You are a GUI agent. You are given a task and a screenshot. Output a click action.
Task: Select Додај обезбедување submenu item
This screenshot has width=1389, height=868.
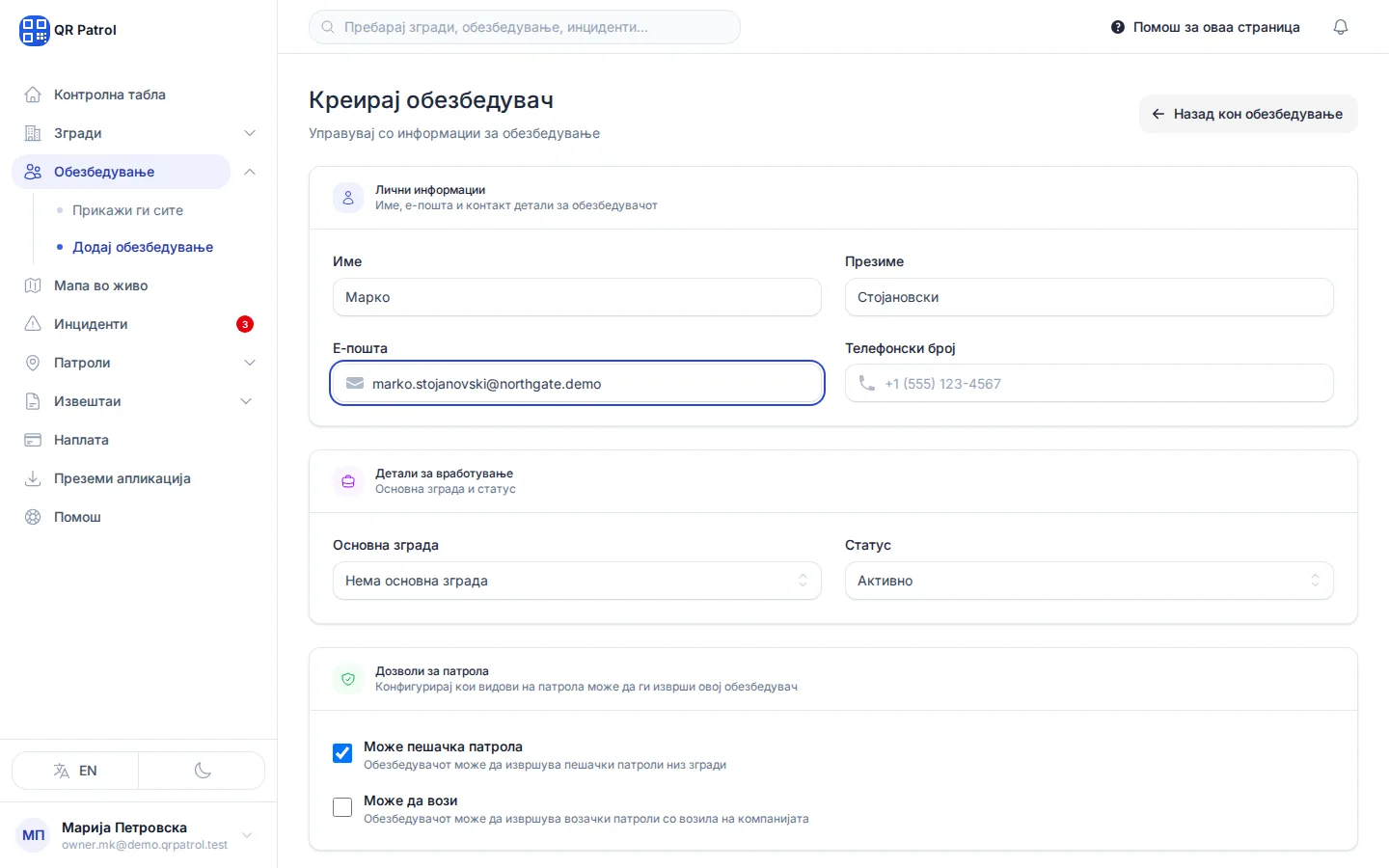click(143, 247)
